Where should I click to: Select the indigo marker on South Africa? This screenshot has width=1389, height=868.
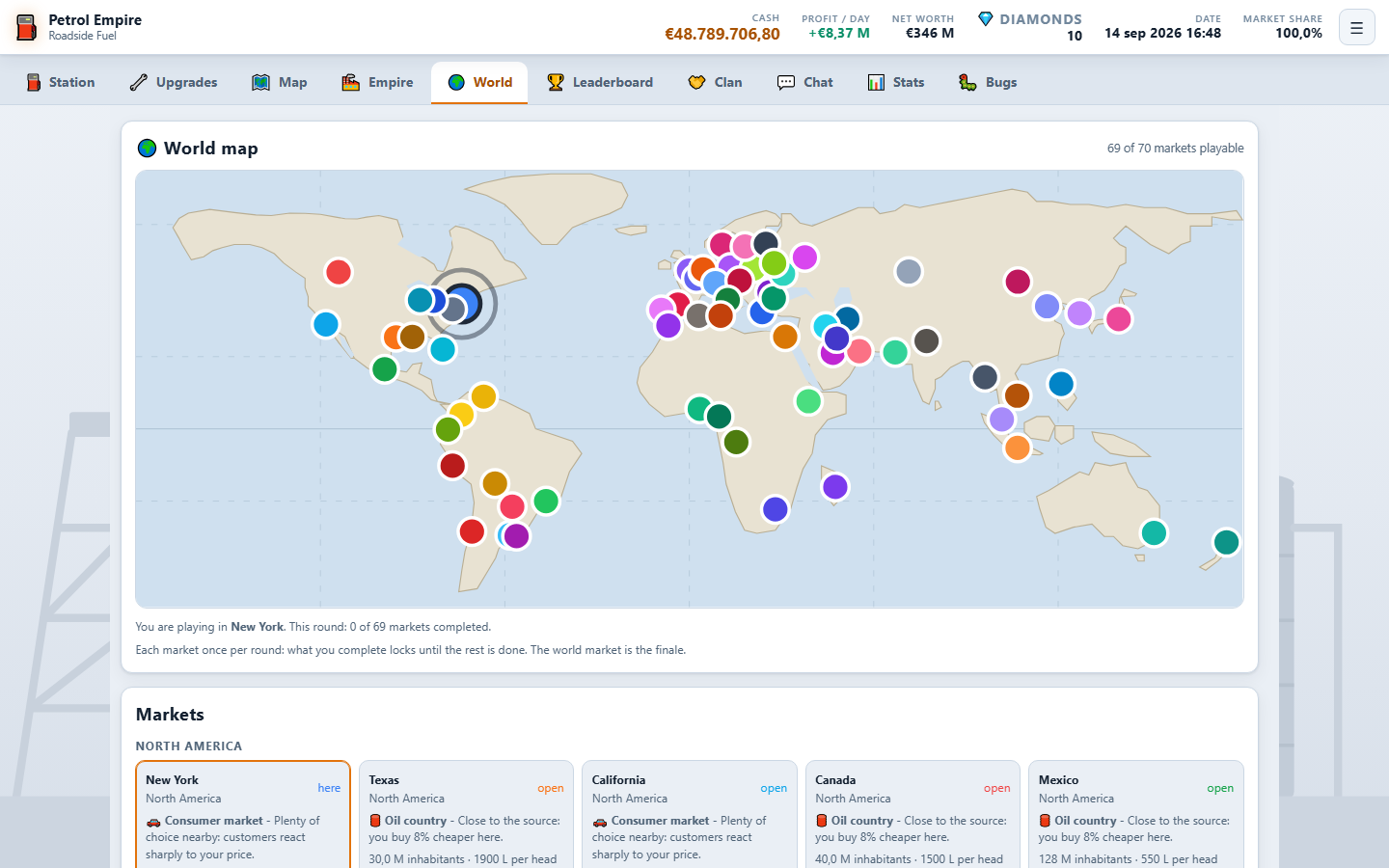pyautogui.click(x=776, y=509)
